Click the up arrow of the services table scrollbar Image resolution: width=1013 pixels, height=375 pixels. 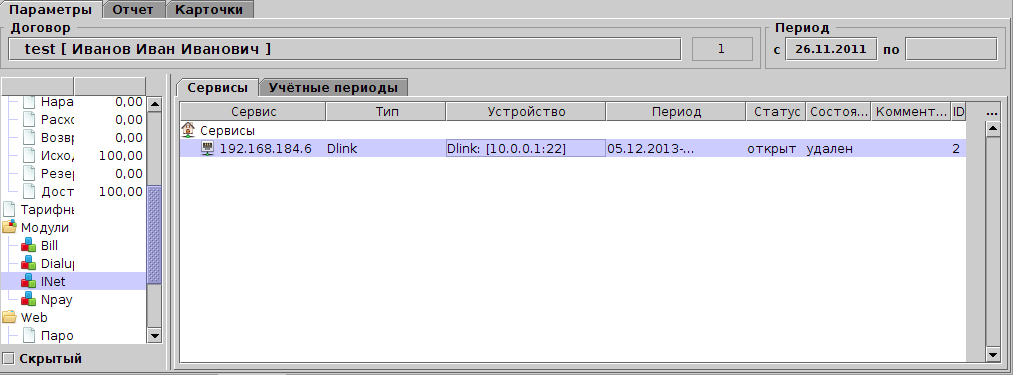click(992, 129)
